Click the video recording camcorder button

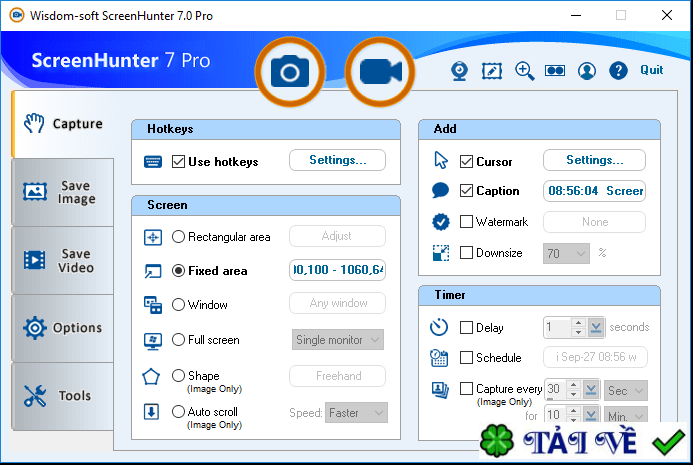380,72
